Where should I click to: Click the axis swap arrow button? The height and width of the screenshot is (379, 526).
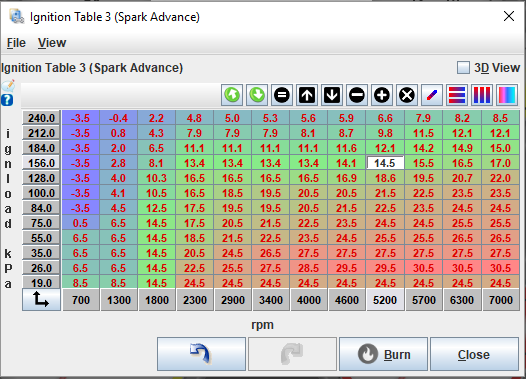[41, 300]
